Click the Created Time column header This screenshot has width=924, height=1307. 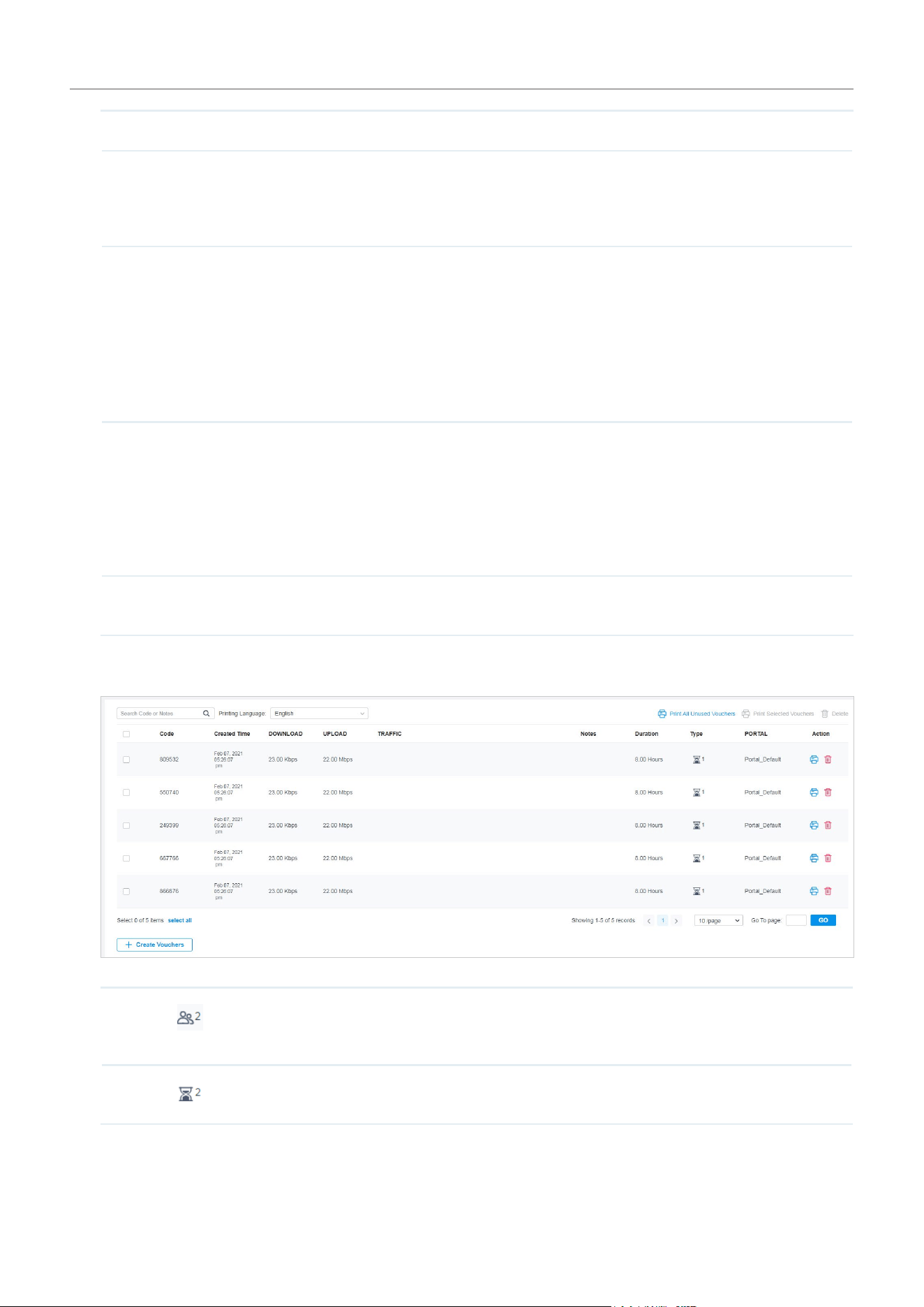[x=232, y=734]
